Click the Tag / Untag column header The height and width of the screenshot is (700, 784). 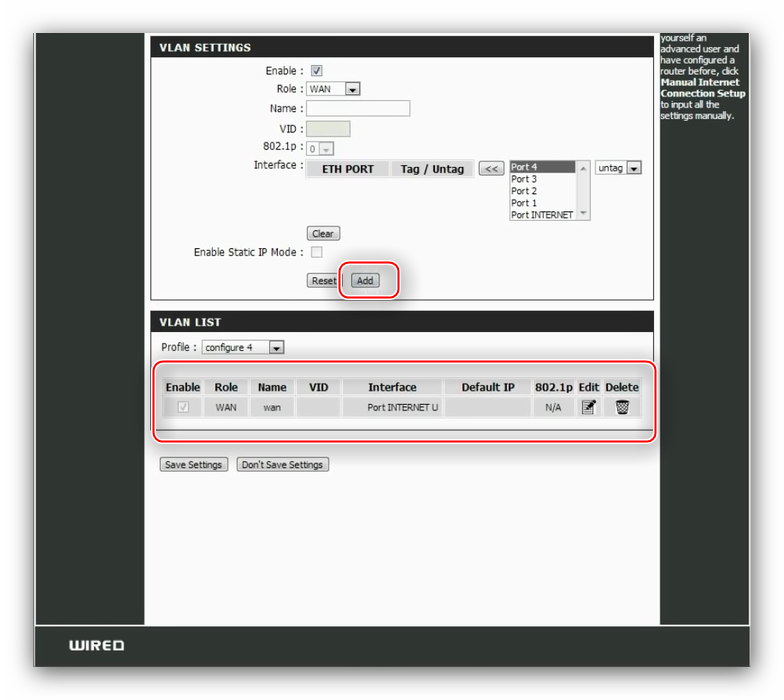pyautogui.click(x=432, y=170)
